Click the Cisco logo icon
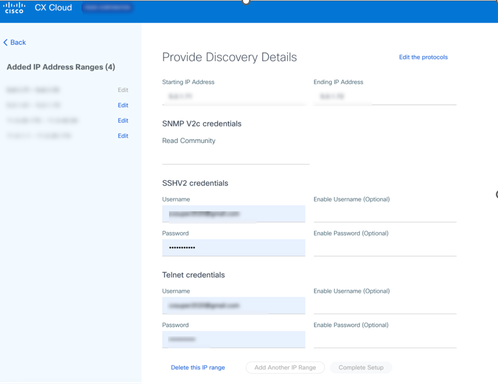The height and width of the screenshot is (384, 498). point(14,8)
